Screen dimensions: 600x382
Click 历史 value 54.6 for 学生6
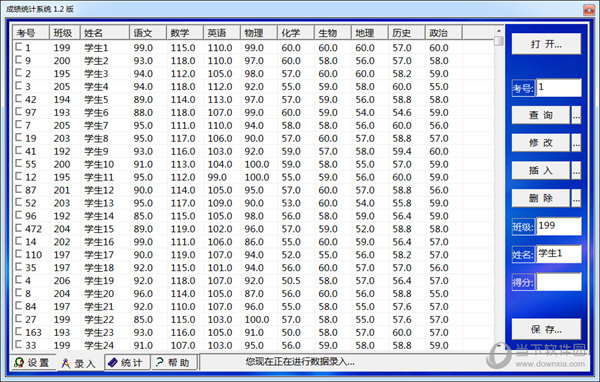click(x=402, y=113)
